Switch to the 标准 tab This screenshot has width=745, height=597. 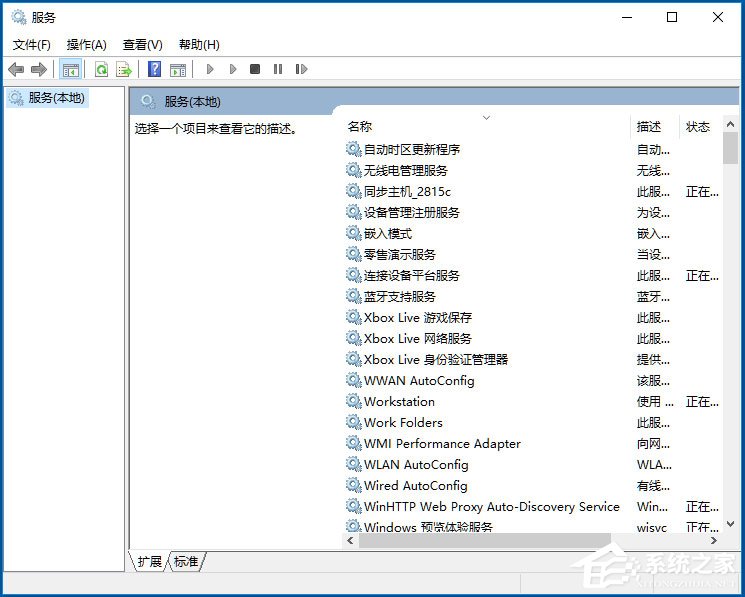[x=187, y=562]
